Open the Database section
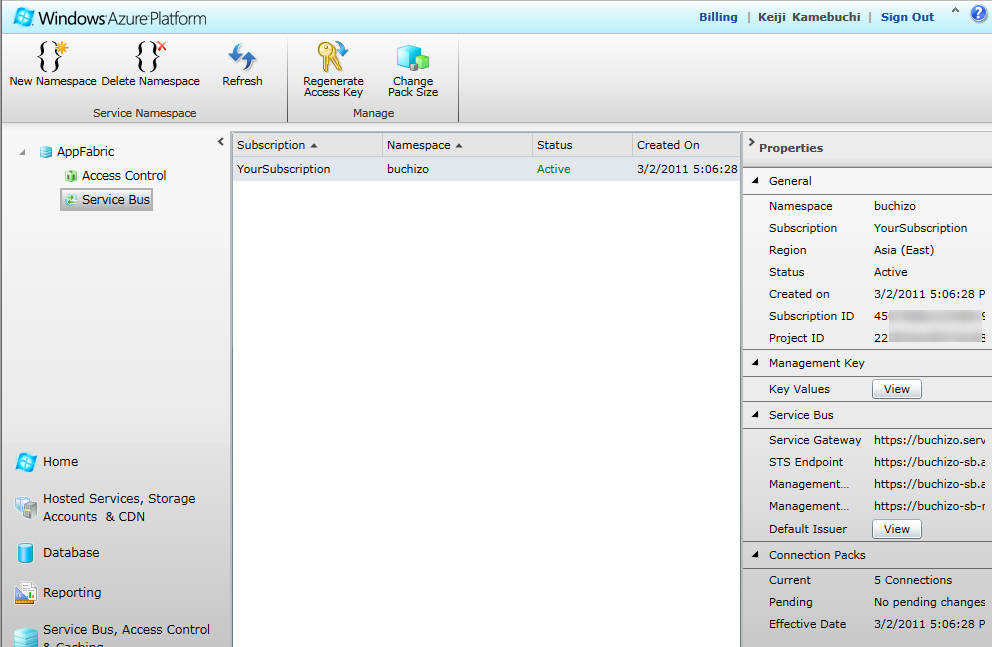The height and width of the screenshot is (647, 992). (70, 553)
